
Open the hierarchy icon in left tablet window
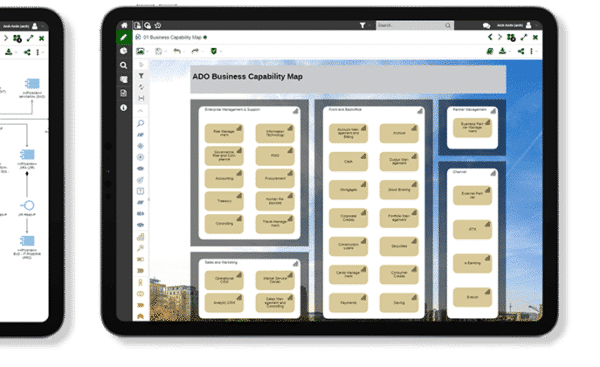(x=17, y=39)
